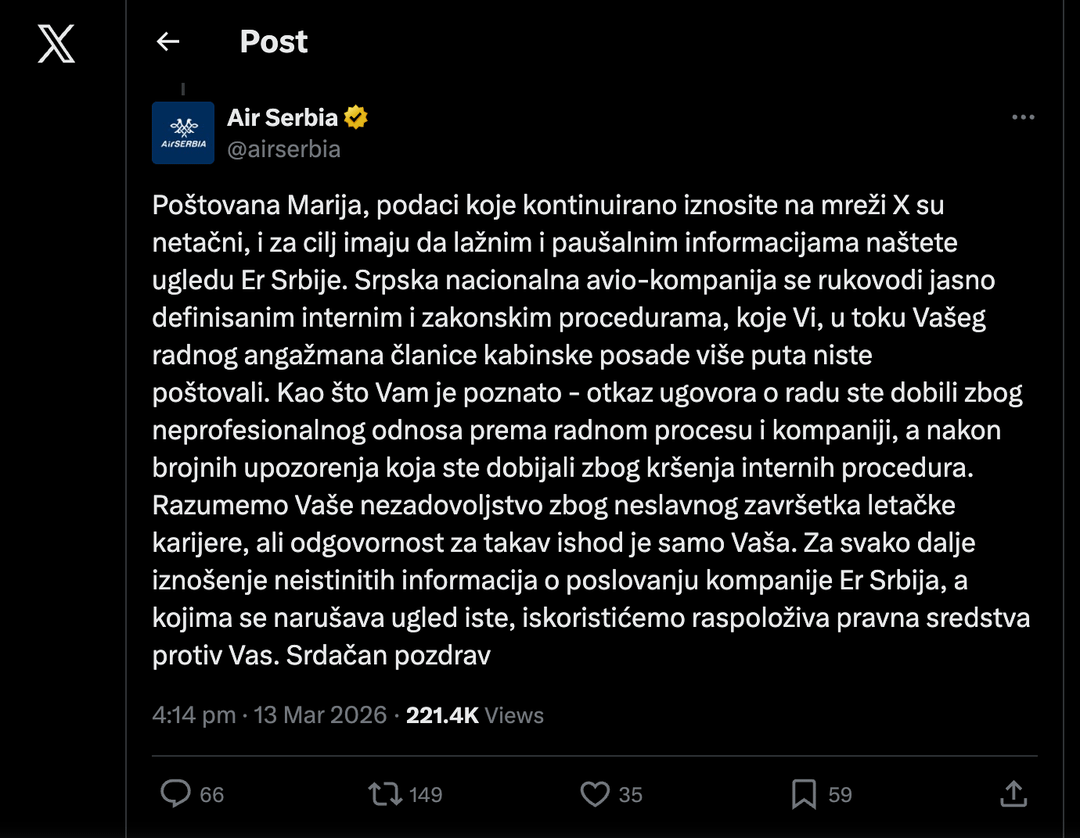This screenshot has width=1080, height=838.
Task: Click the Air Serbia display name
Action: click(282, 118)
